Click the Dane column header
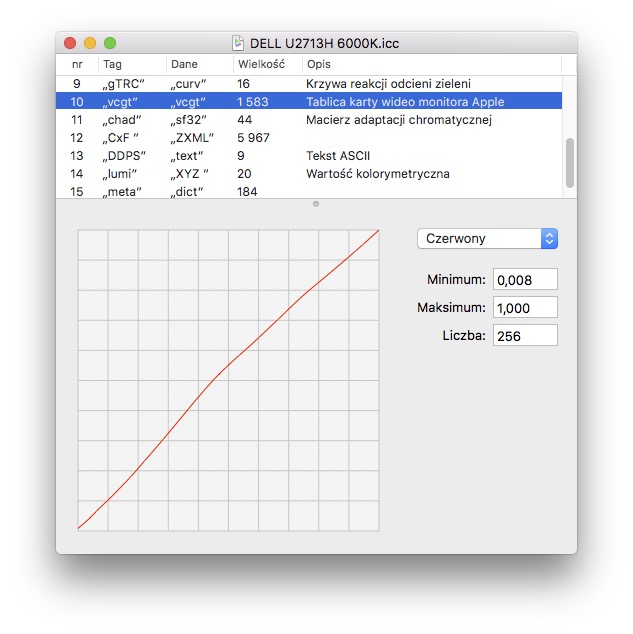 click(200, 64)
